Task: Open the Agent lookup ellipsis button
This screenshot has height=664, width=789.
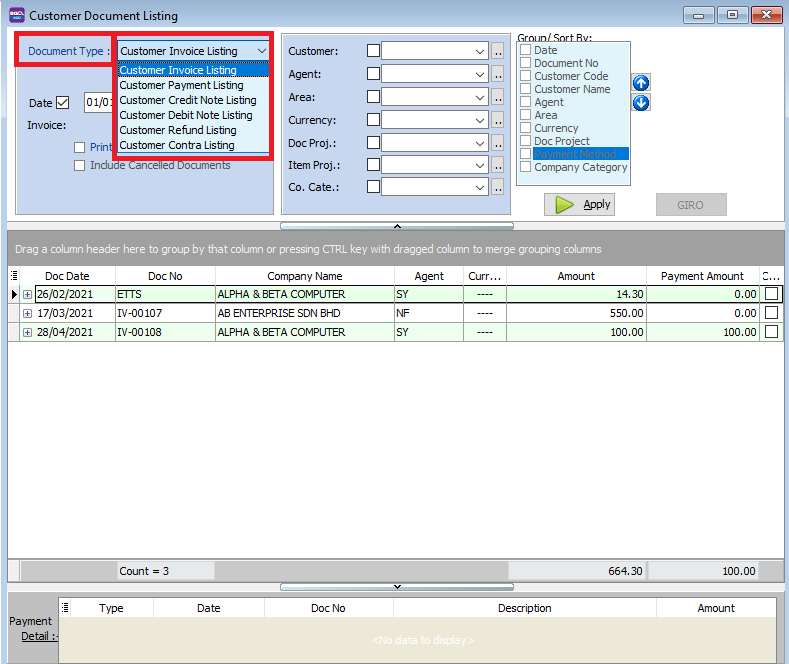Action: click(497, 74)
